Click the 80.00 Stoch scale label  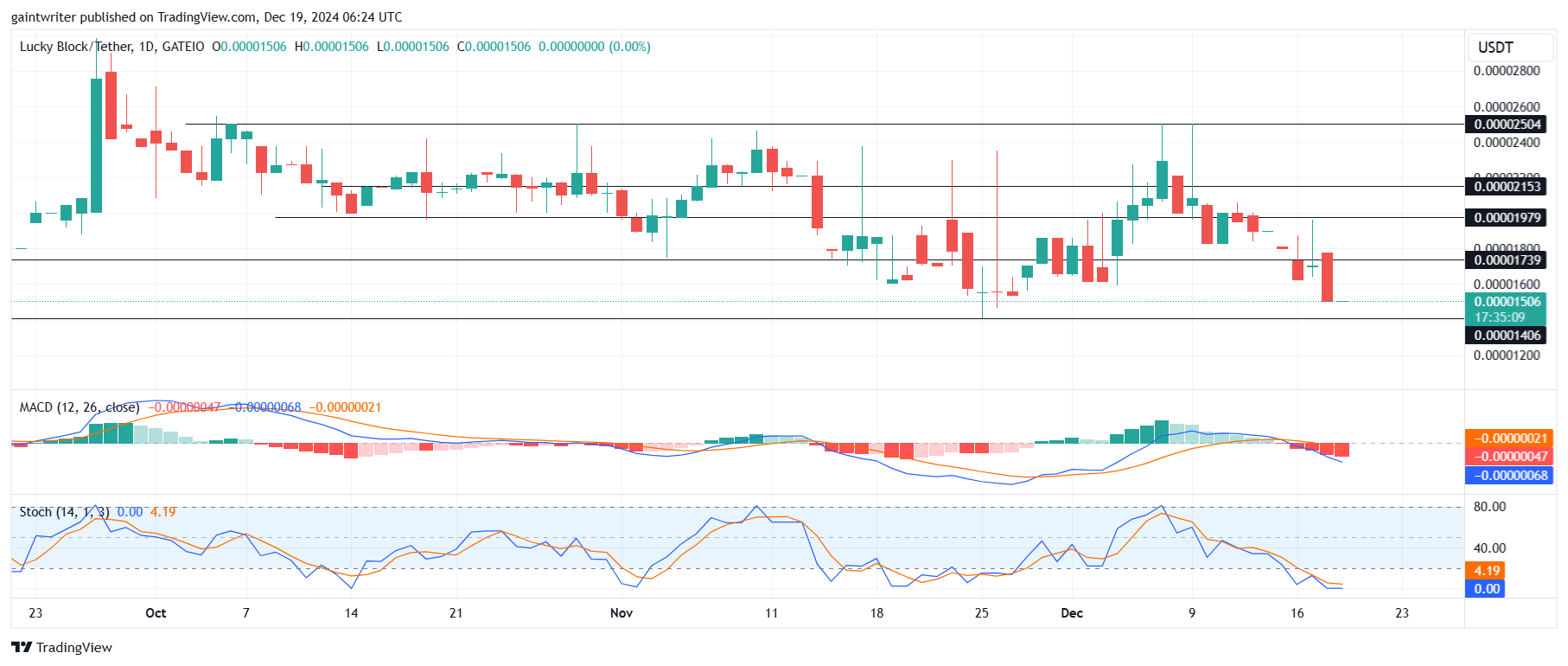pos(1489,507)
